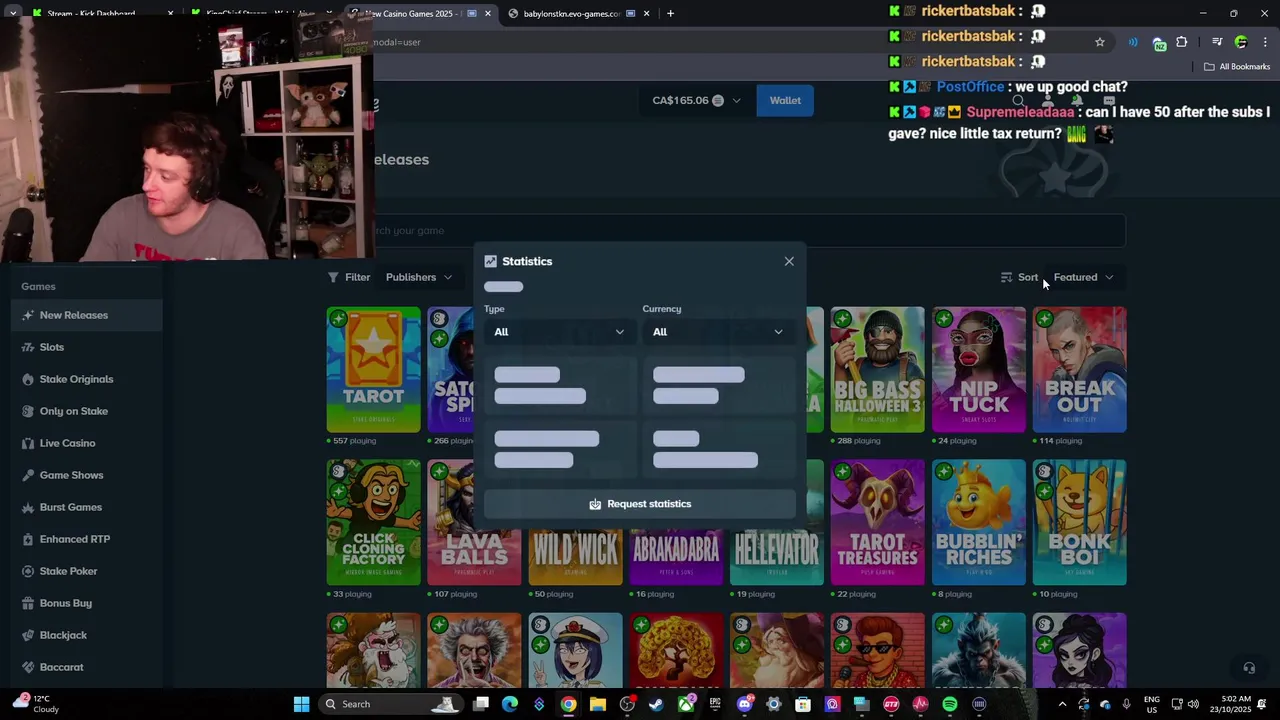Open the Bubblin' Riches game

[x=979, y=523]
